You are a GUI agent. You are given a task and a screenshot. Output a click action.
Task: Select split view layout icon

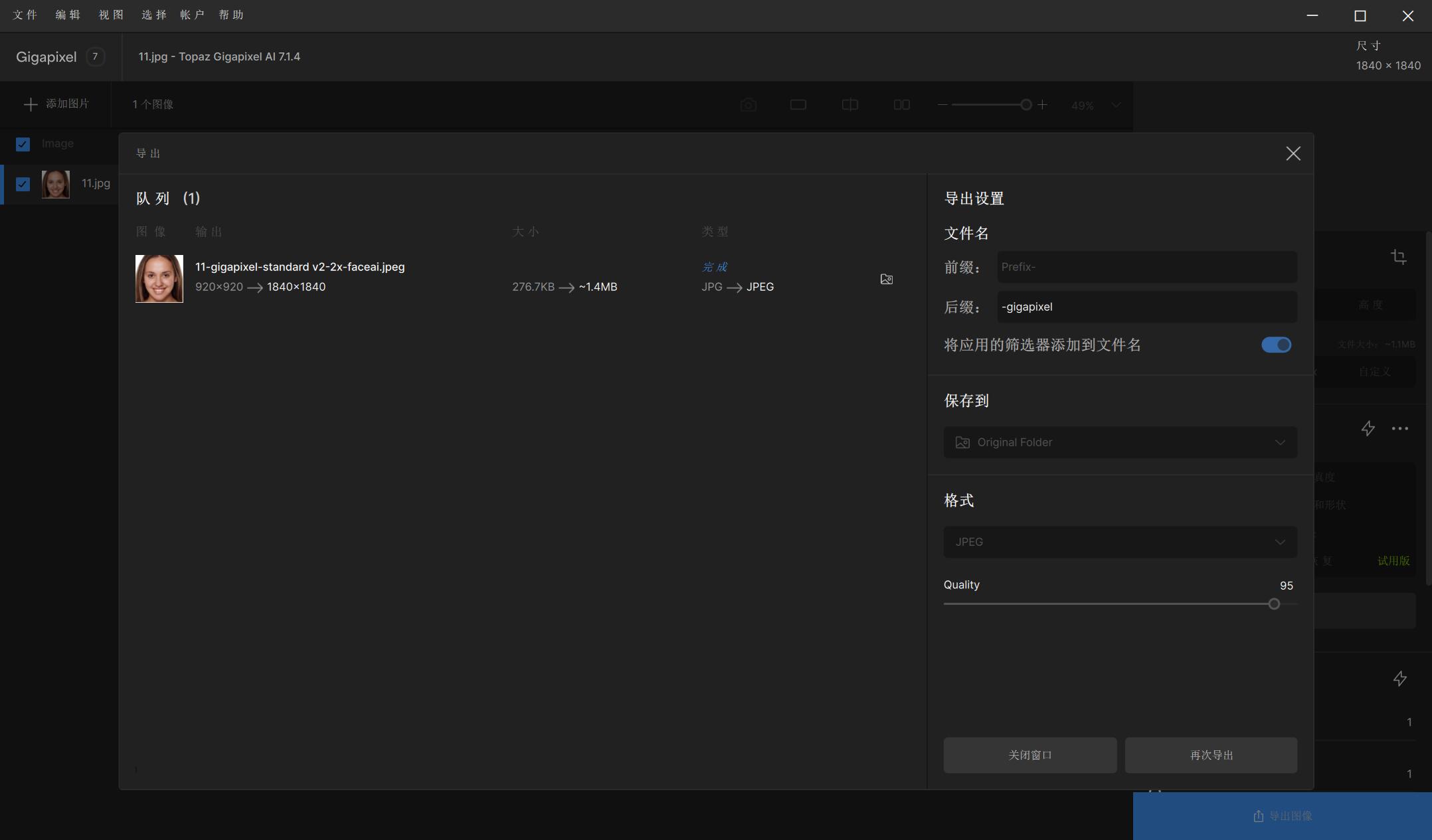tap(850, 105)
